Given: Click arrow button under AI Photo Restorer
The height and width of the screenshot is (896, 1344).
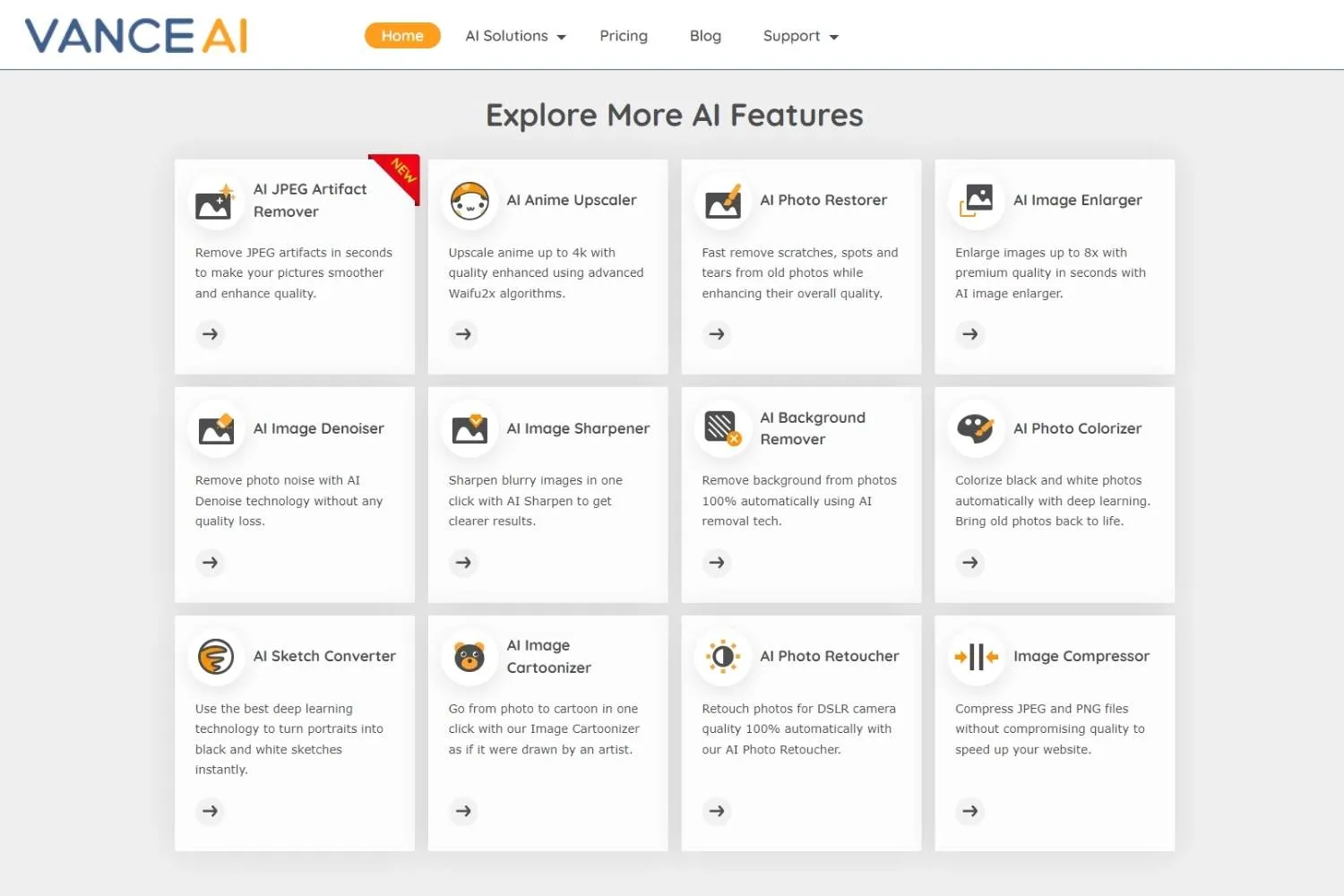Looking at the screenshot, I should [717, 334].
